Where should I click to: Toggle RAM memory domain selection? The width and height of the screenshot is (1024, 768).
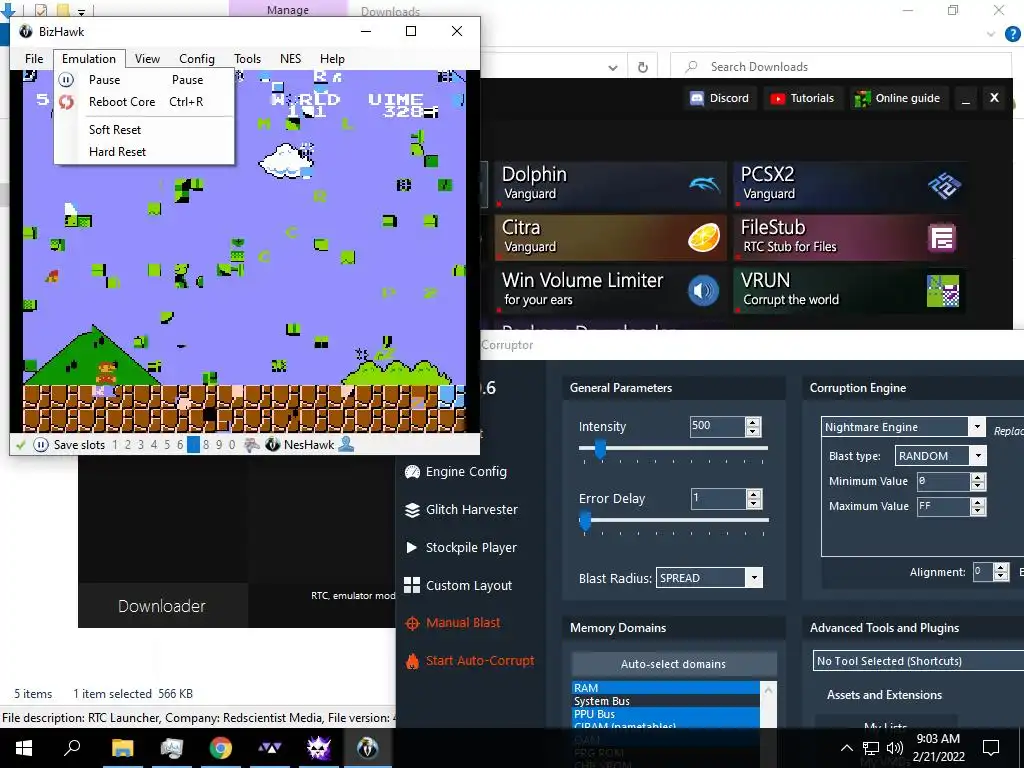click(x=665, y=688)
